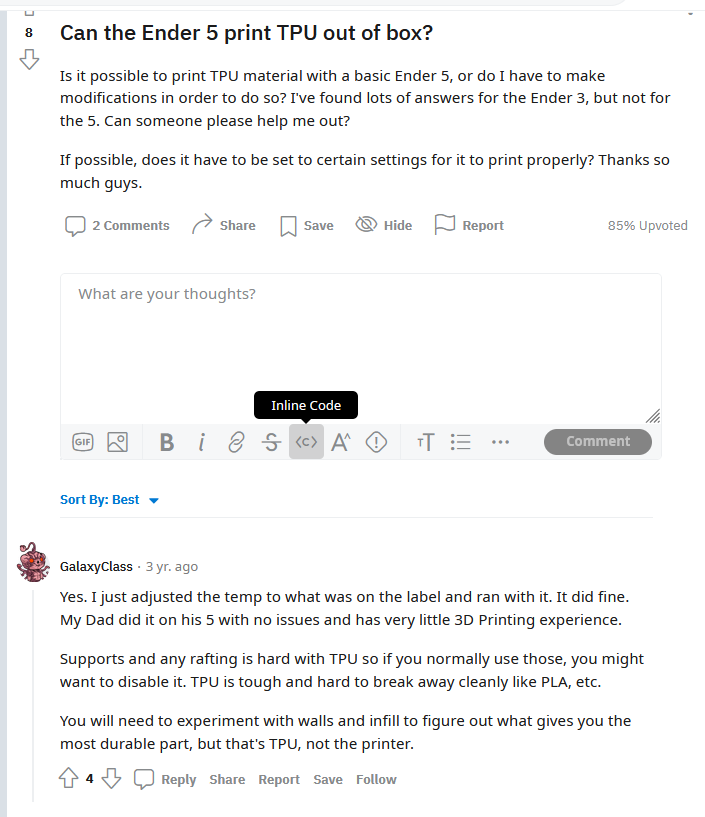Apply superscript formatting
This screenshot has height=817, width=705.
341,442
